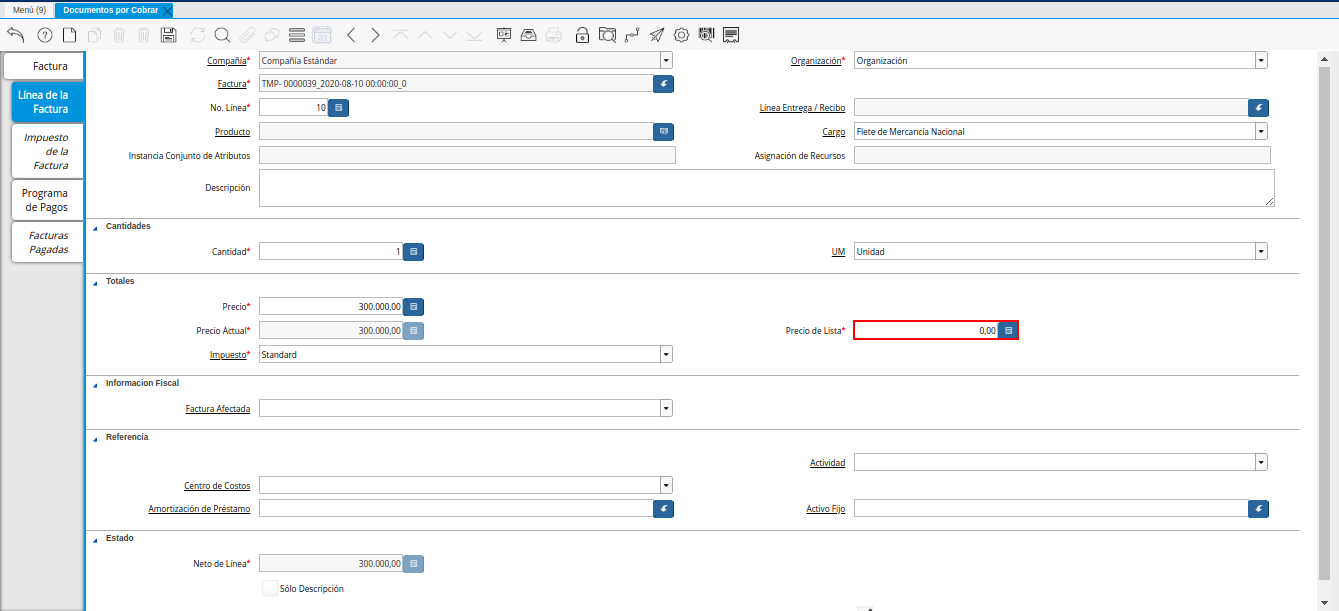
Task: Click the Factura Afectada label link
Action: tap(218, 409)
